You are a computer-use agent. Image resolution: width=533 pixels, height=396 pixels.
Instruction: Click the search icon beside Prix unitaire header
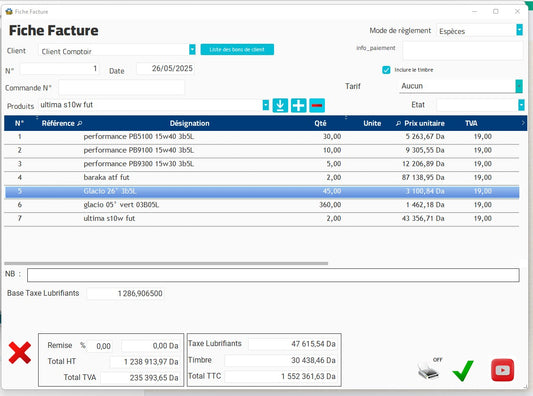tap(398, 123)
